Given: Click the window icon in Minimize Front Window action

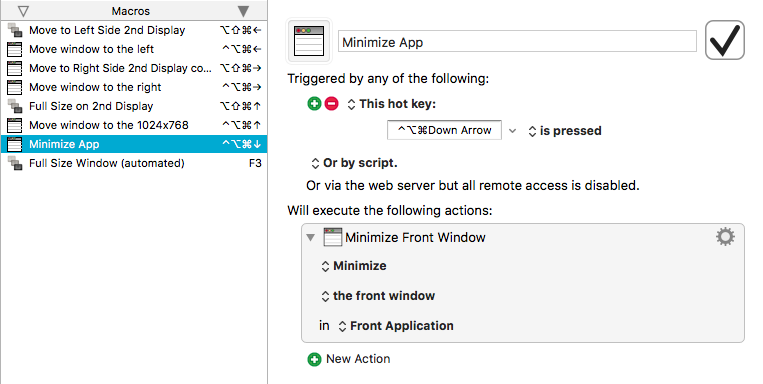Looking at the screenshot, I should (333, 237).
